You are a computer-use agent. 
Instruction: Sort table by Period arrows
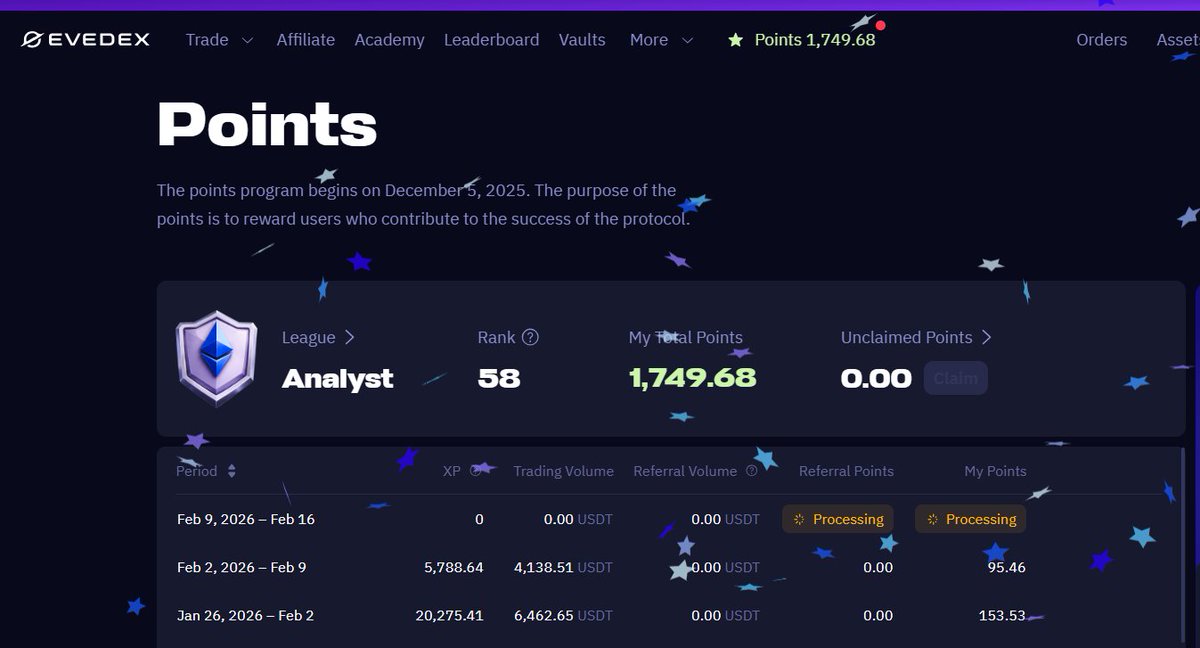point(232,471)
